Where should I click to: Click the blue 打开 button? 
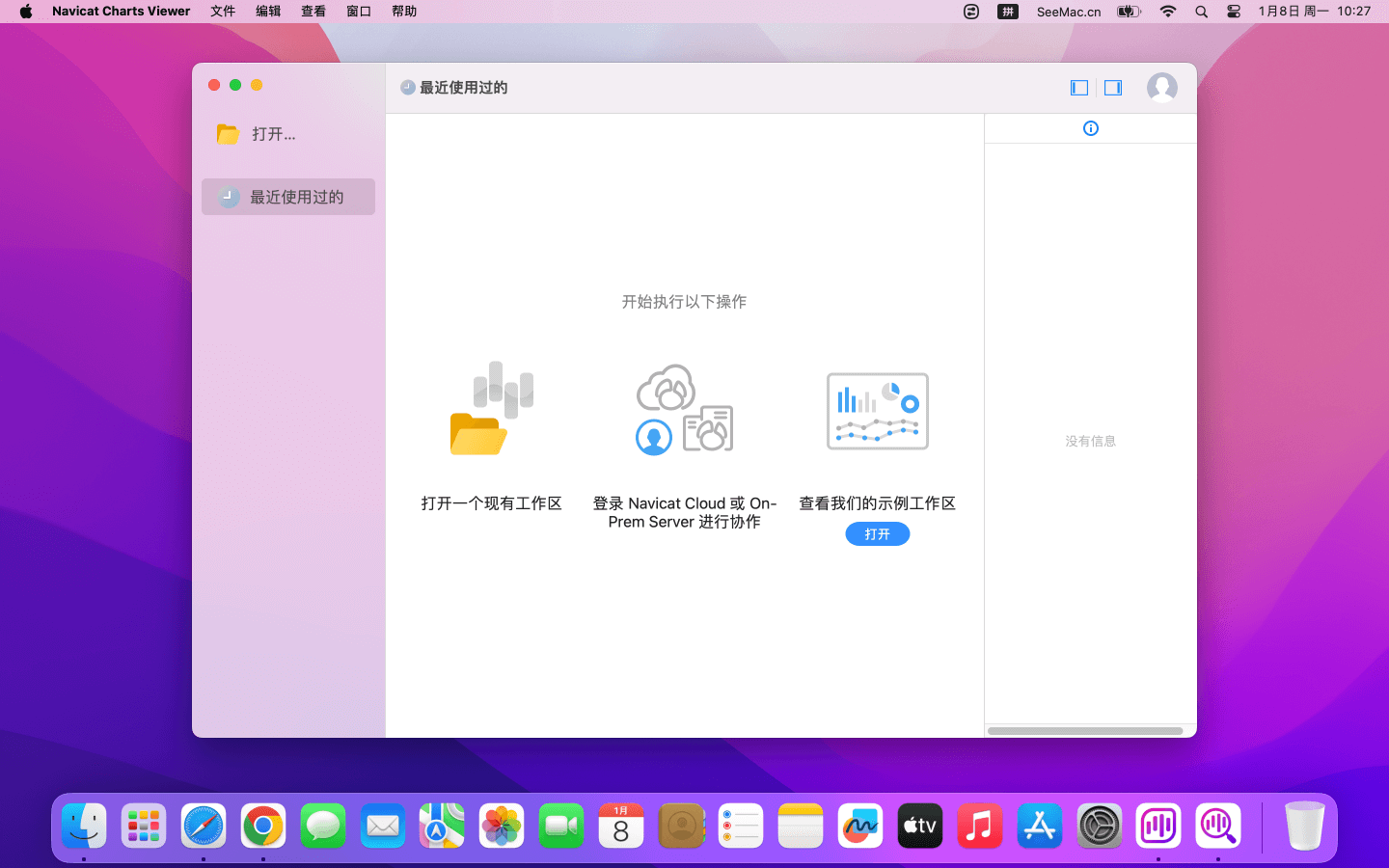tap(877, 534)
